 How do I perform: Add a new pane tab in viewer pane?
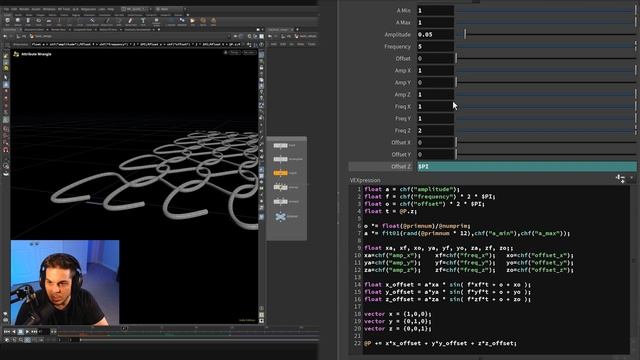pyautogui.click(x=159, y=29)
